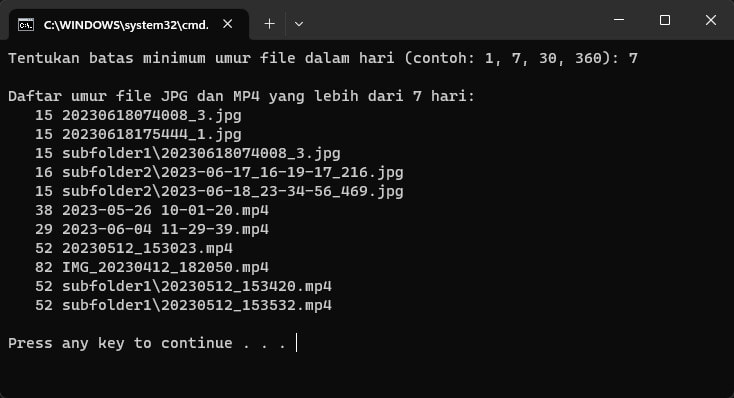Click the 20230618175444_1.jpg file line

click(x=138, y=135)
